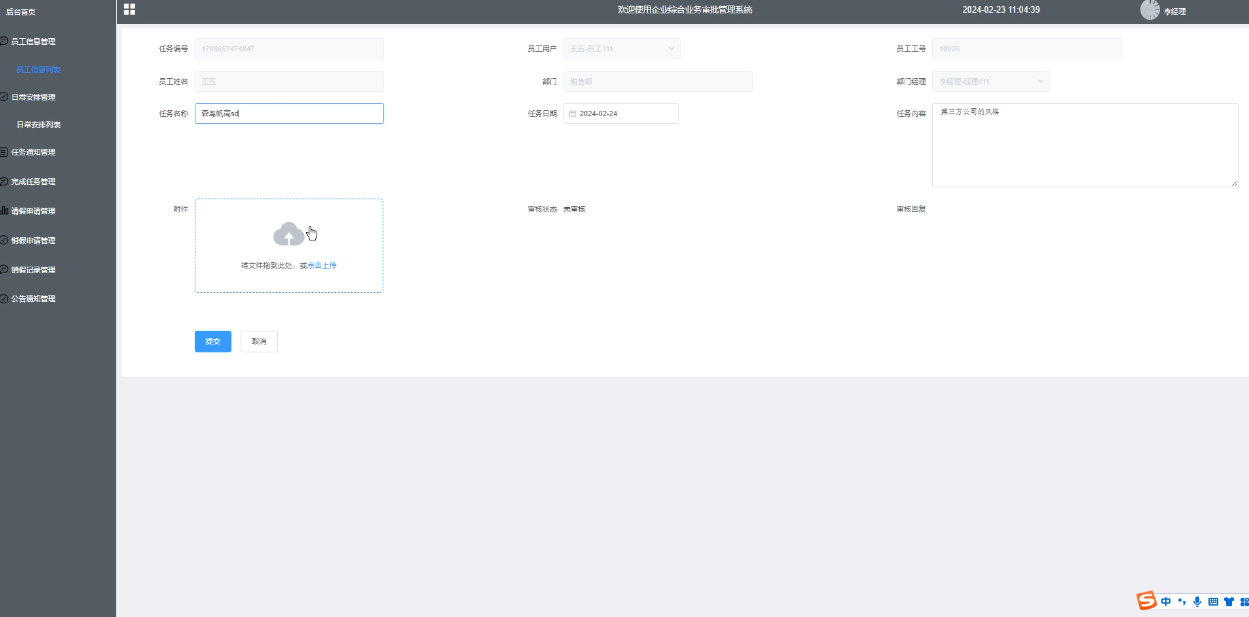Click the 附件 label
This screenshot has width=1249, height=617.
point(180,210)
